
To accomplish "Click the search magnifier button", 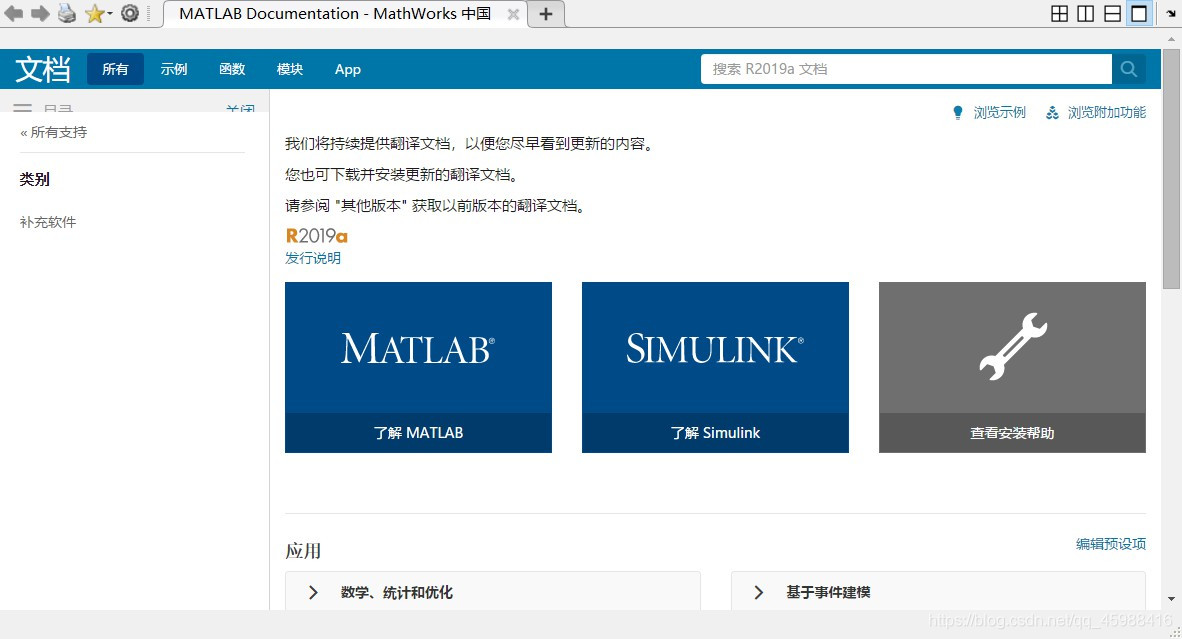I will 1128,69.
